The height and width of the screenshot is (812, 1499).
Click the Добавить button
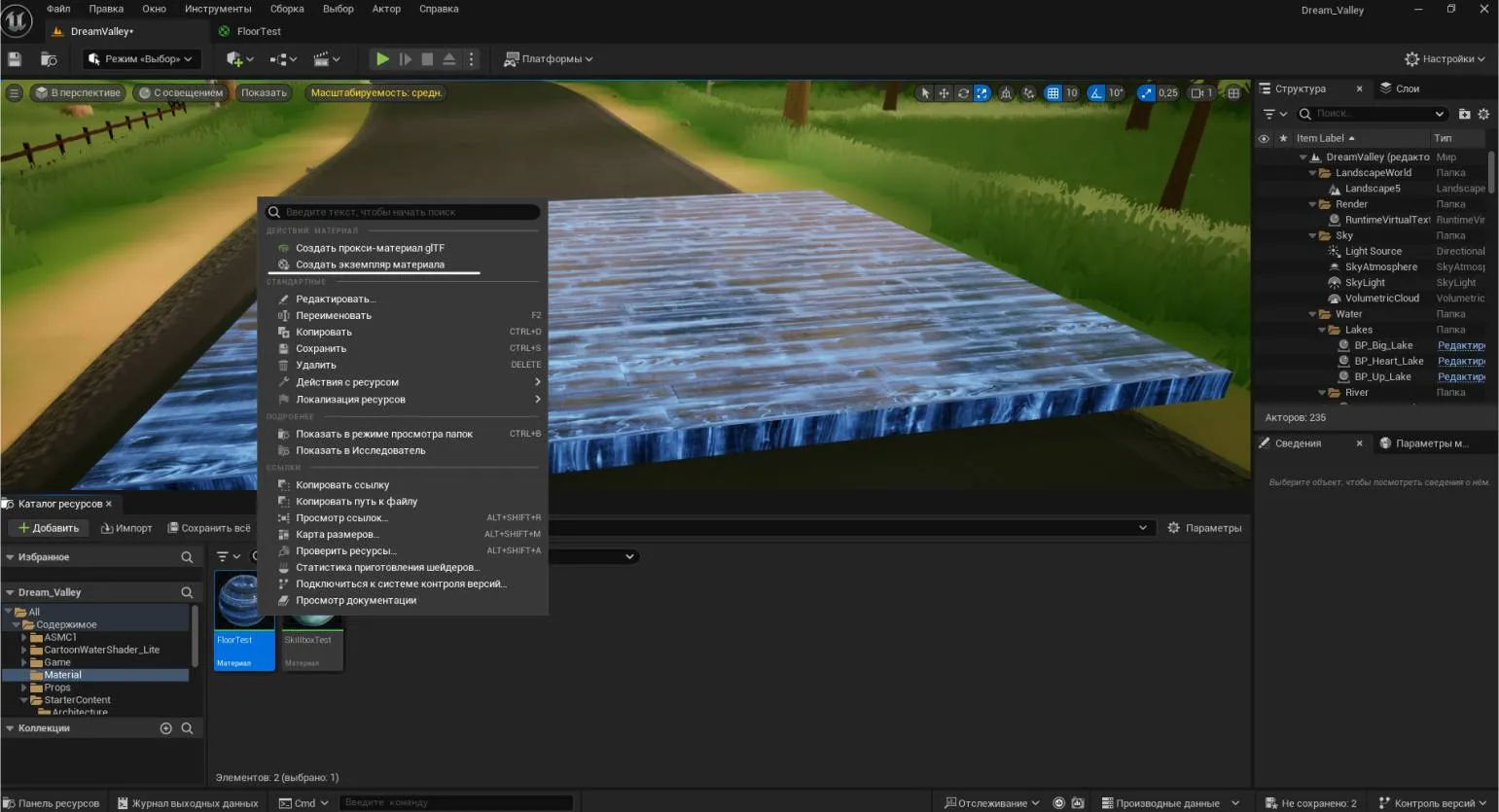tap(49, 528)
